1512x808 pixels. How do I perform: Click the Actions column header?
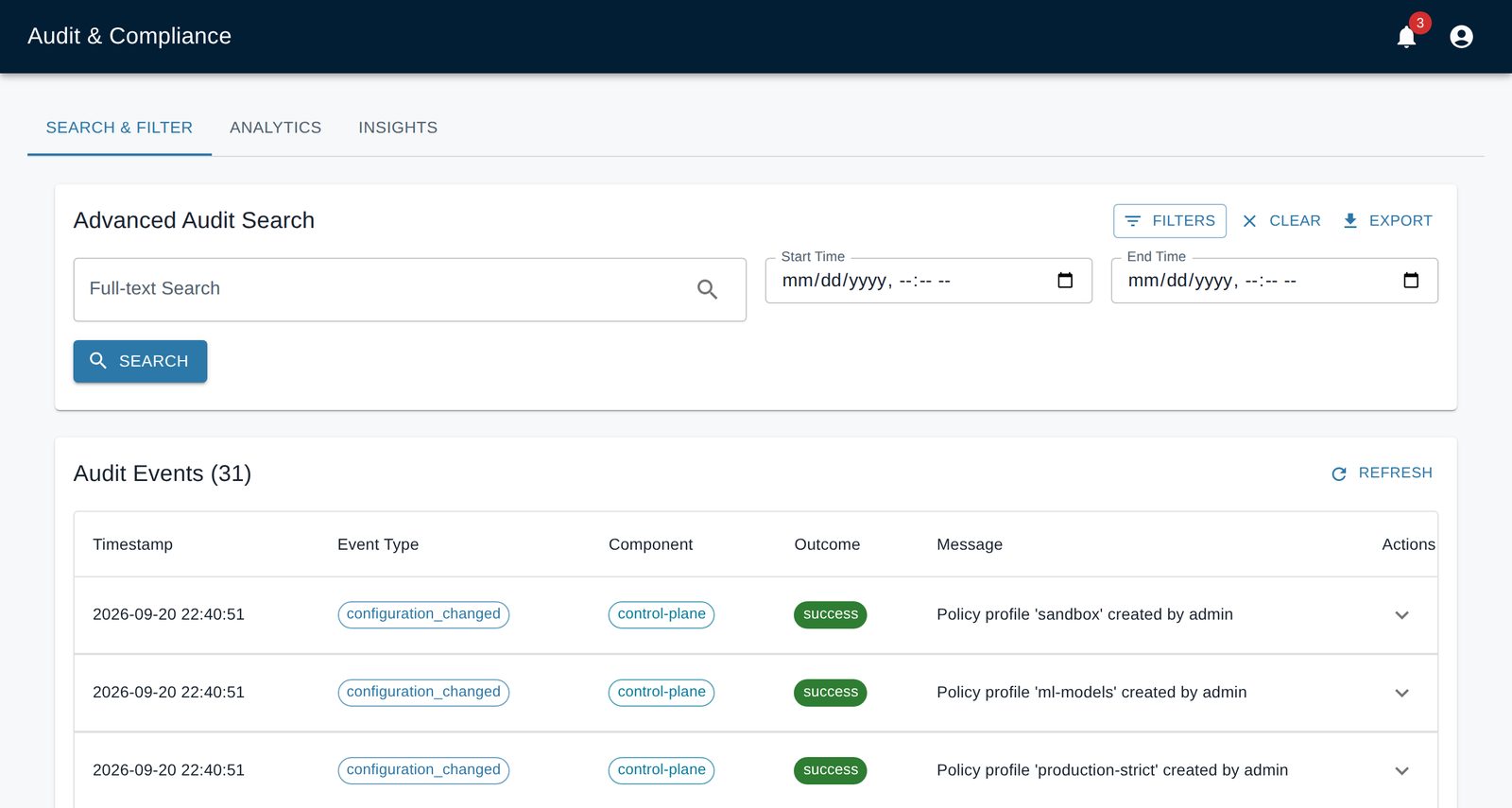(1408, 544)
